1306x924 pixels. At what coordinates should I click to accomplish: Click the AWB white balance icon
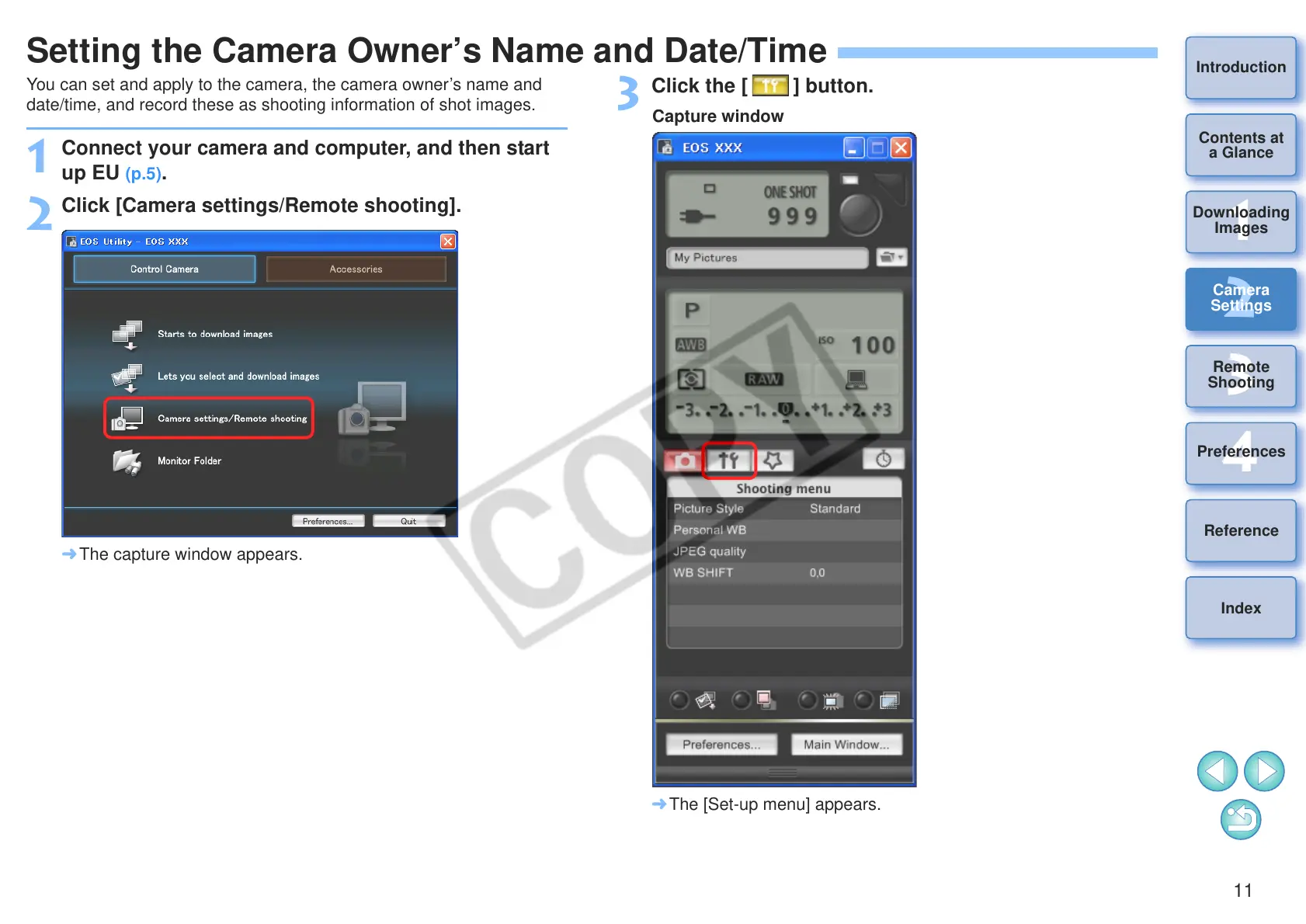[690, 345]
